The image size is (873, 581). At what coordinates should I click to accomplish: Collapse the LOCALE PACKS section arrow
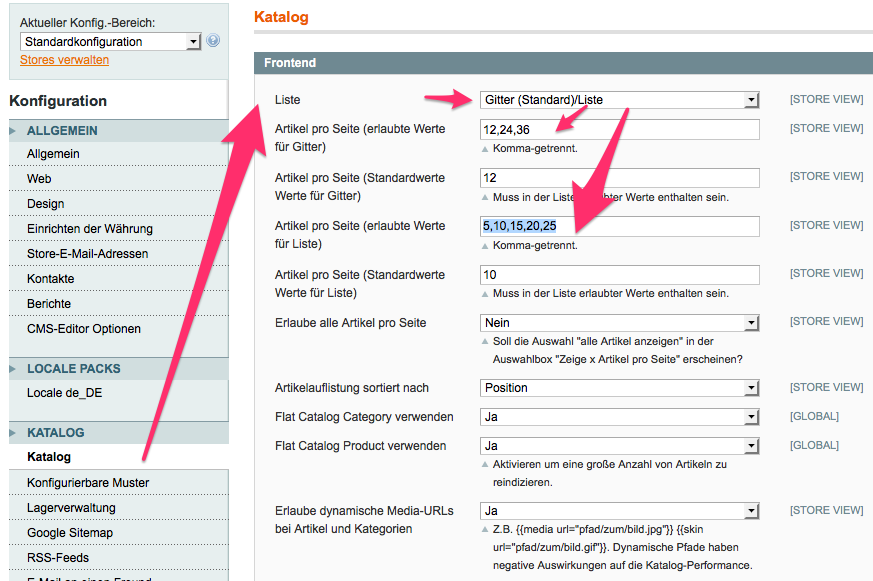coord(13,369)
